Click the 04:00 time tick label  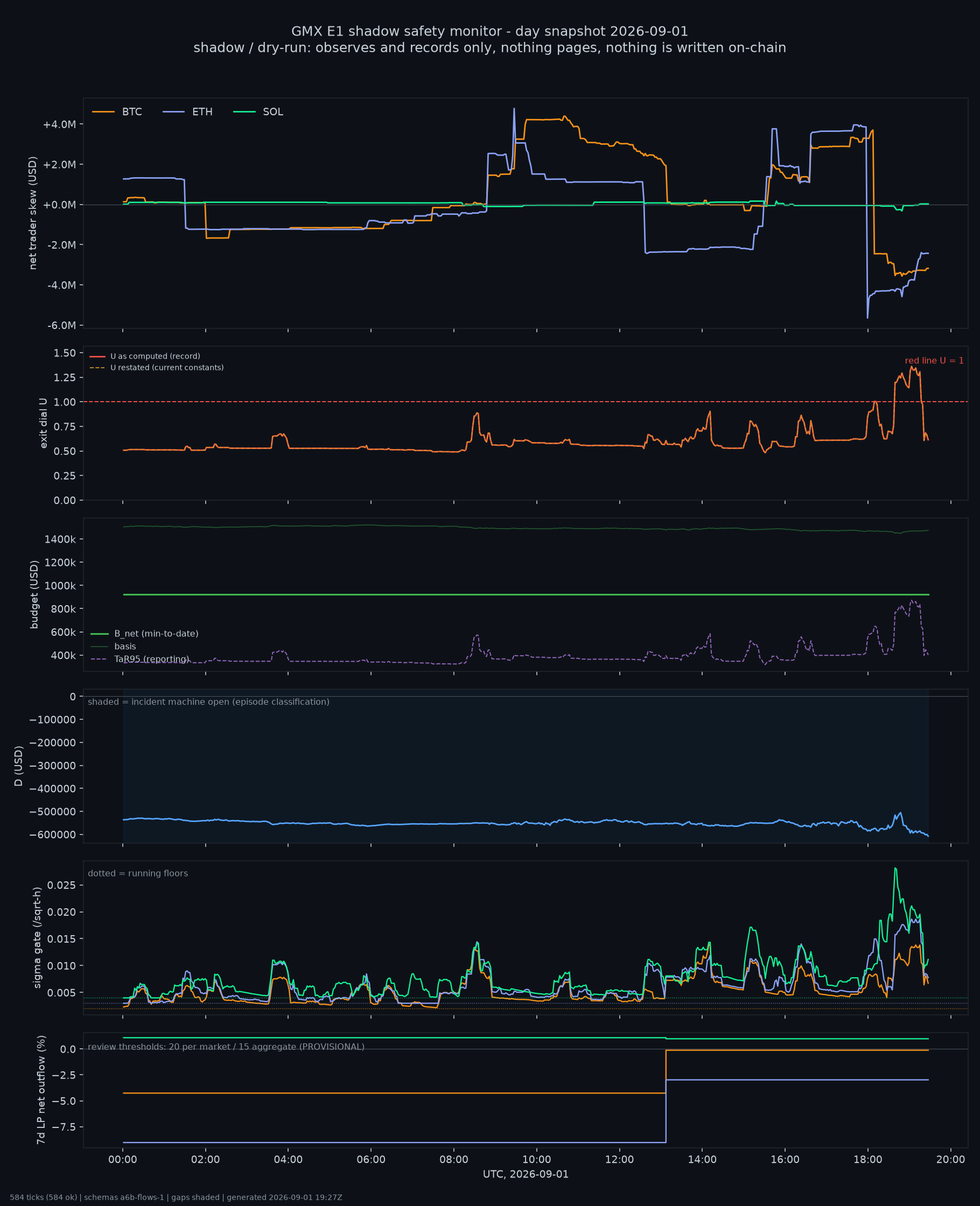(x=288, y=1160)
